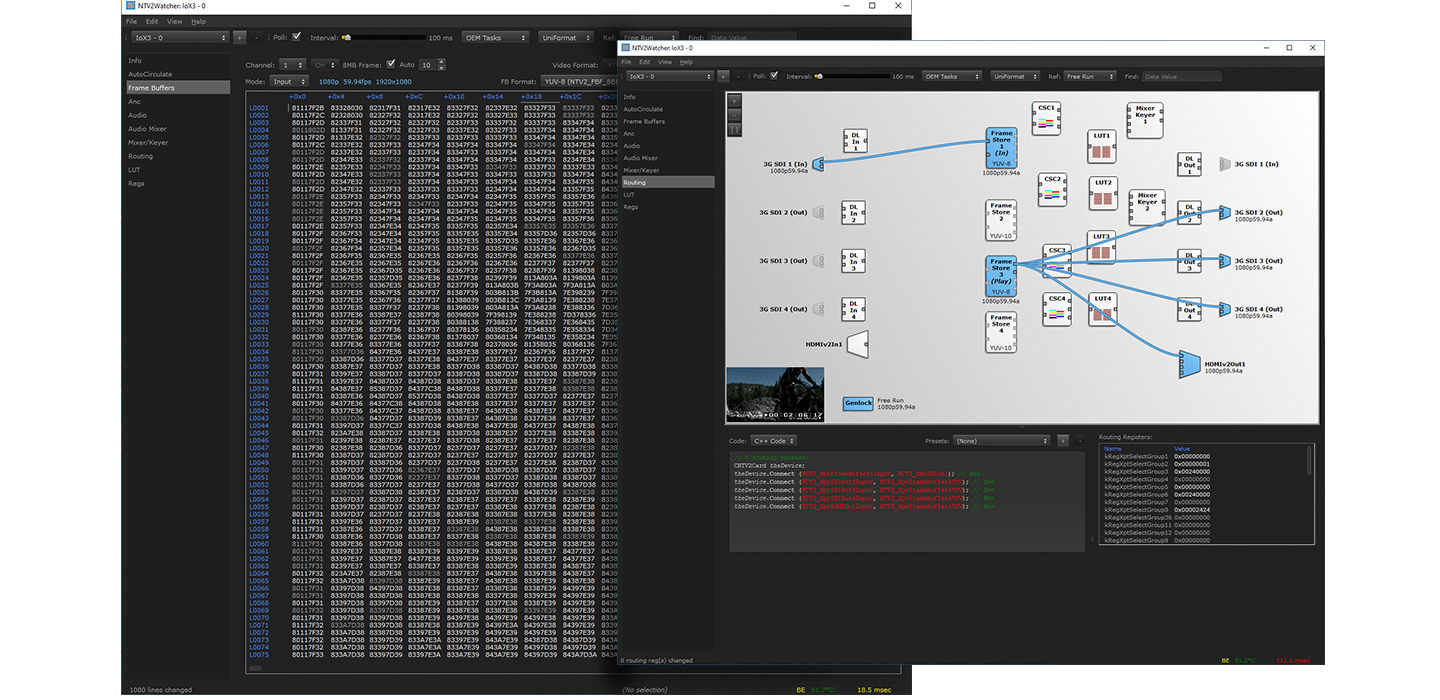The image size is (1440, 700).
Task: Open the C++ Code language dropdown
Action: [774, 440]
